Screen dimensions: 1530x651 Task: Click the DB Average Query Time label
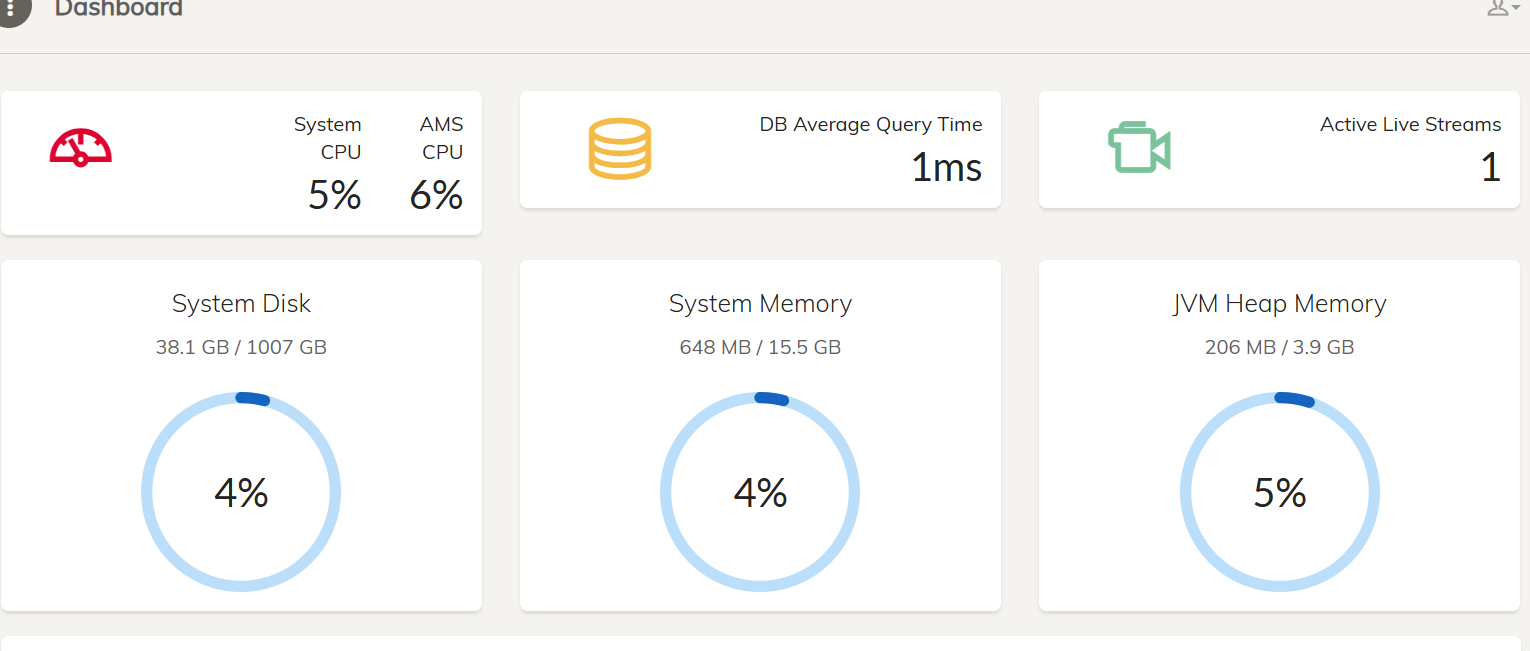tap(871, 125)
